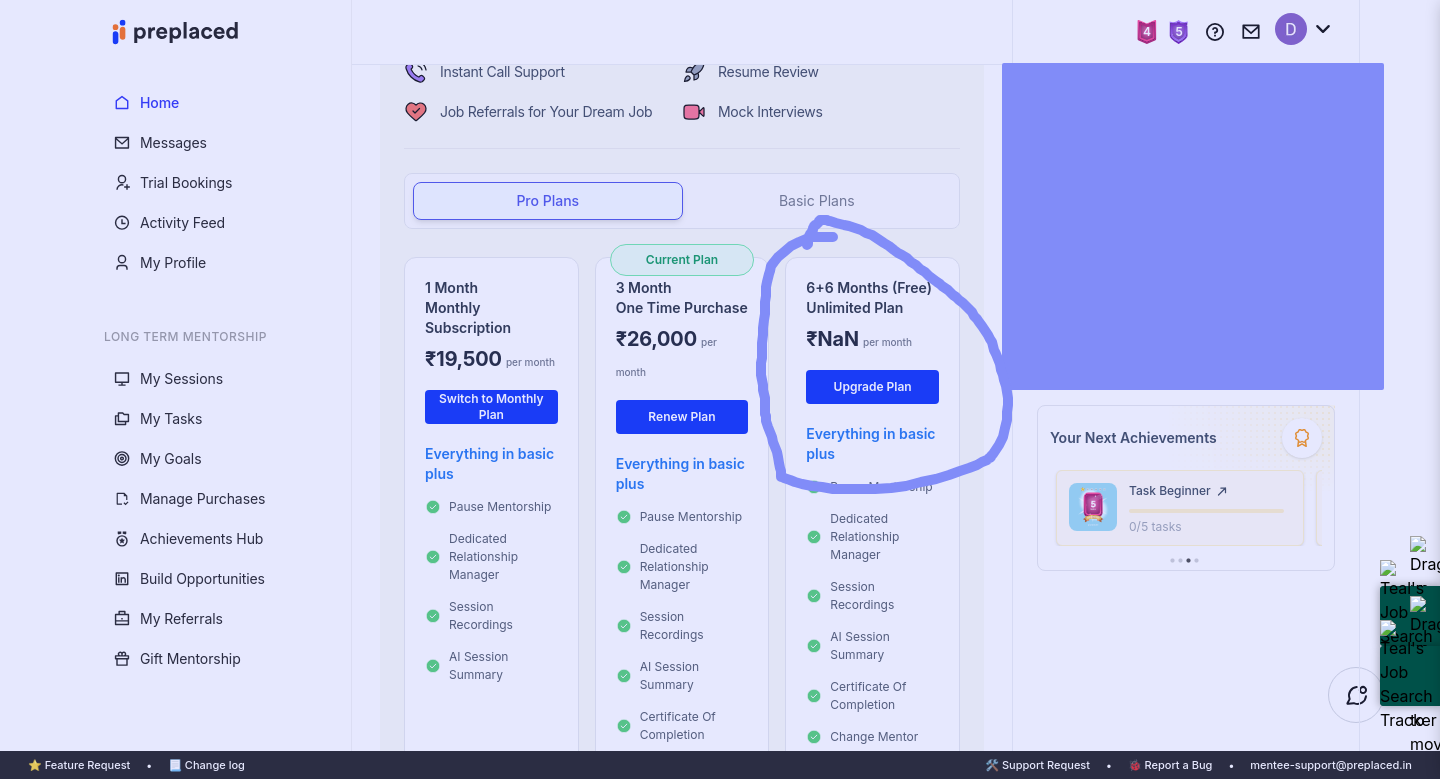The width and height of the screenshot is (1440, 779).
Task: Click the Upgrade Plan button
Action: coord(872,387)
